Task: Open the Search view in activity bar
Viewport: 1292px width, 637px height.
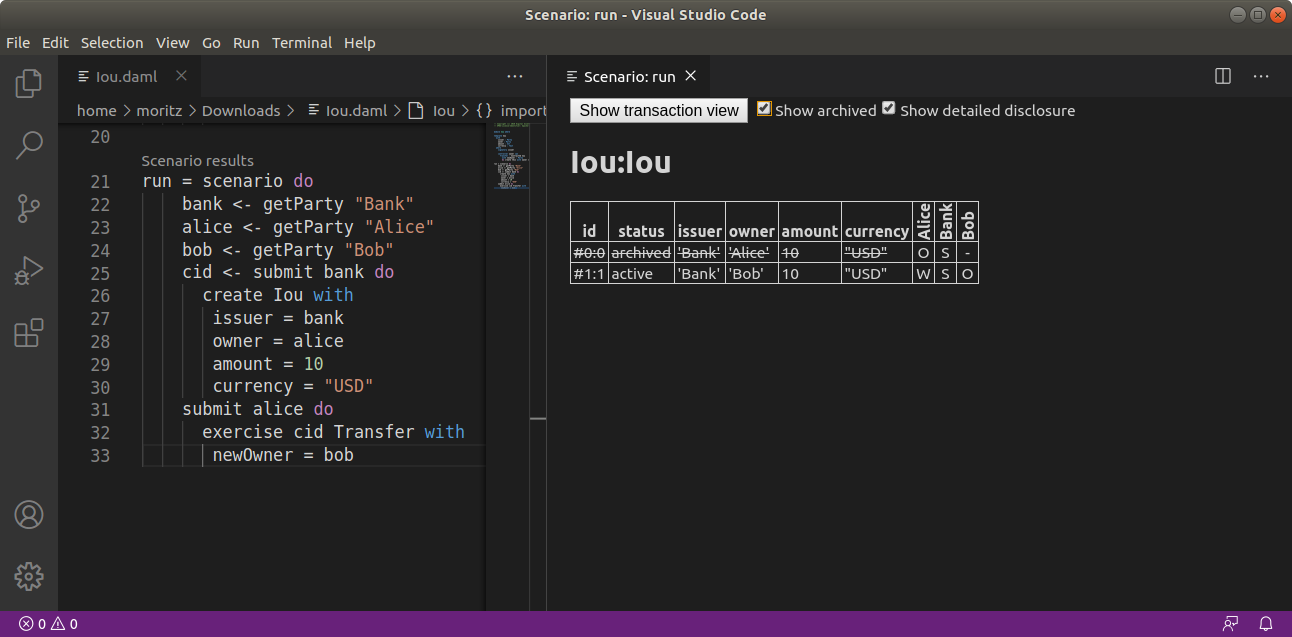Action: coord(29,145)
